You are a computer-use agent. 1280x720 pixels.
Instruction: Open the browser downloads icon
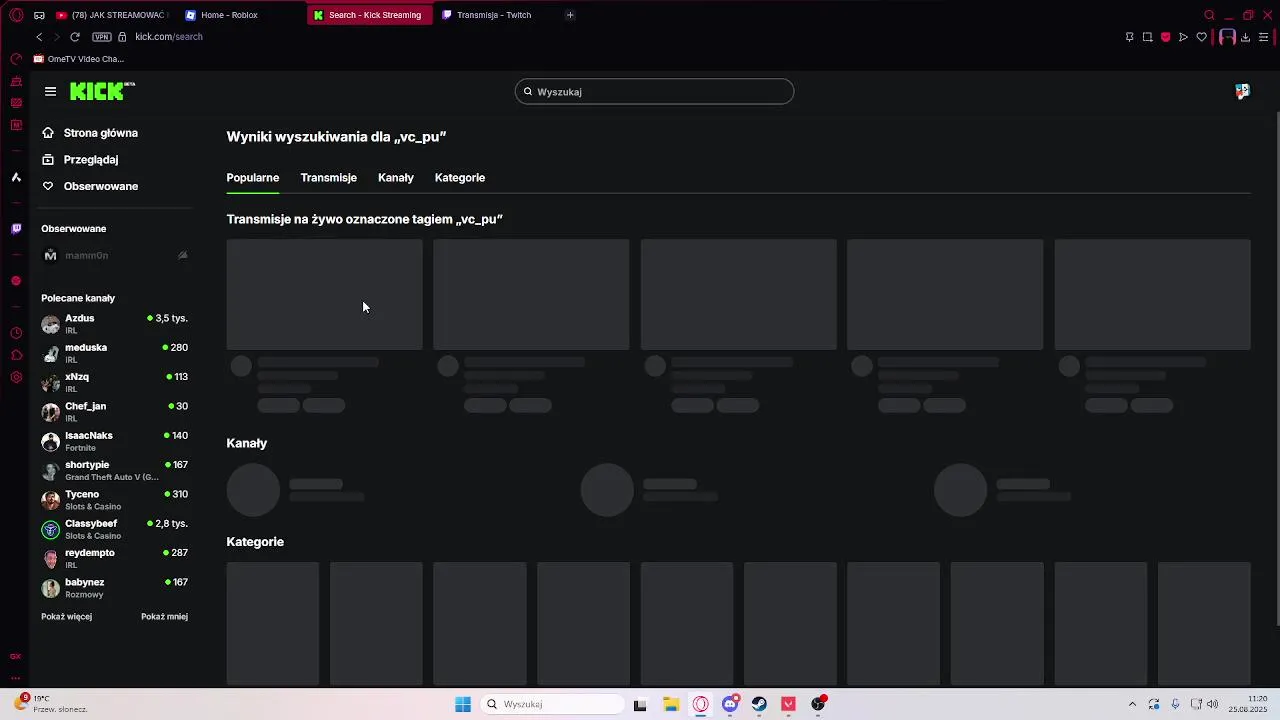pyautogui.click(x=1245, y=37)
